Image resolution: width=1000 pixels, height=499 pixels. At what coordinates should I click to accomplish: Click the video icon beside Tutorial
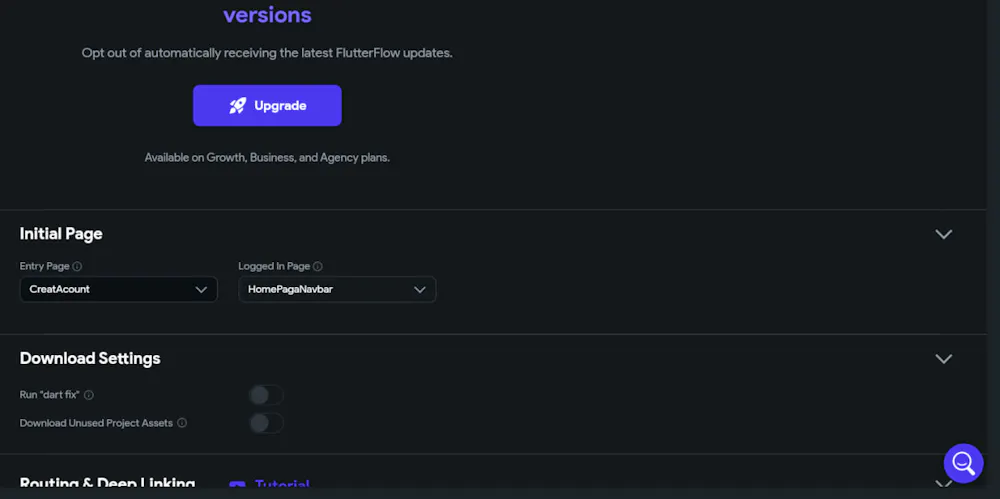coord(237,486)
